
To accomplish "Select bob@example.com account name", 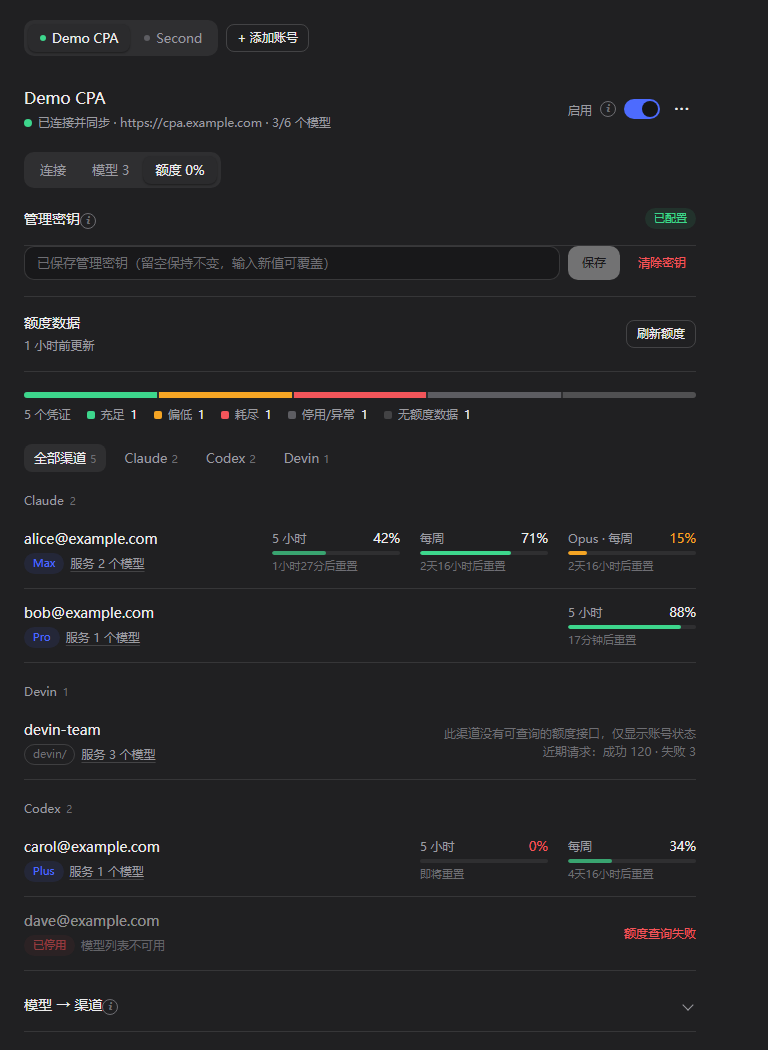I will click(89, 613).
